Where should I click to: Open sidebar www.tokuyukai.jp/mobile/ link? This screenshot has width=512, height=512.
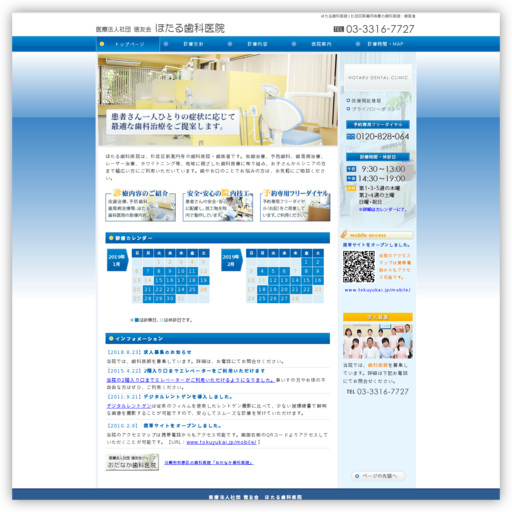coord(377,290)
